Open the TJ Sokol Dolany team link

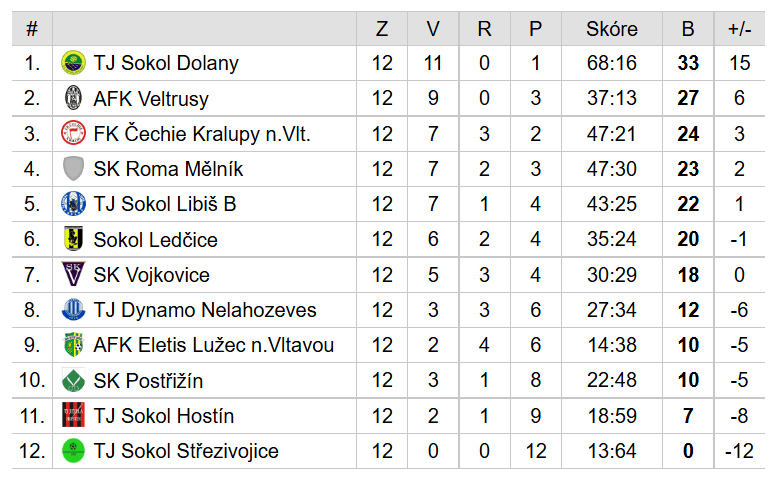click(166, 63)
